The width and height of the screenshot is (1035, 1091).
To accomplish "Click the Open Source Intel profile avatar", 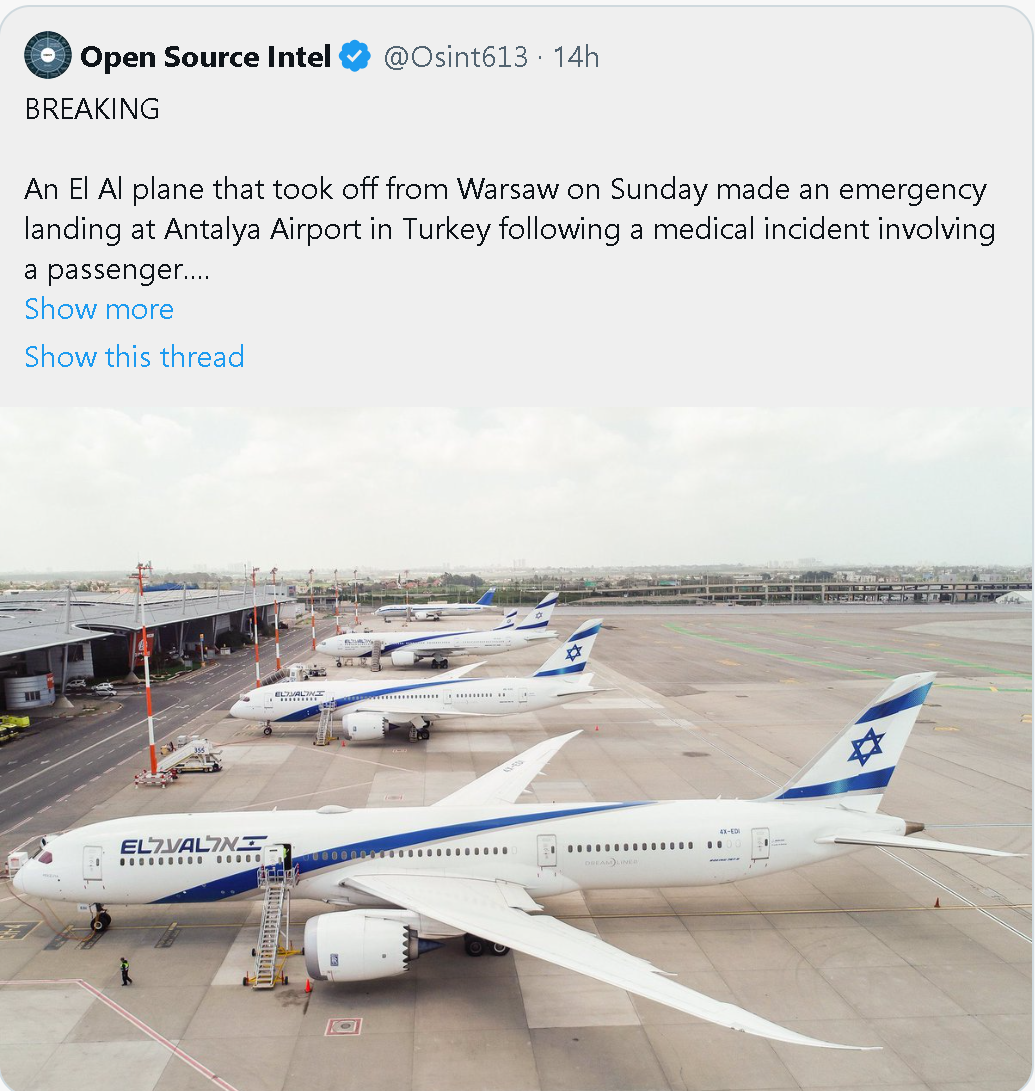I will (48, 56).
